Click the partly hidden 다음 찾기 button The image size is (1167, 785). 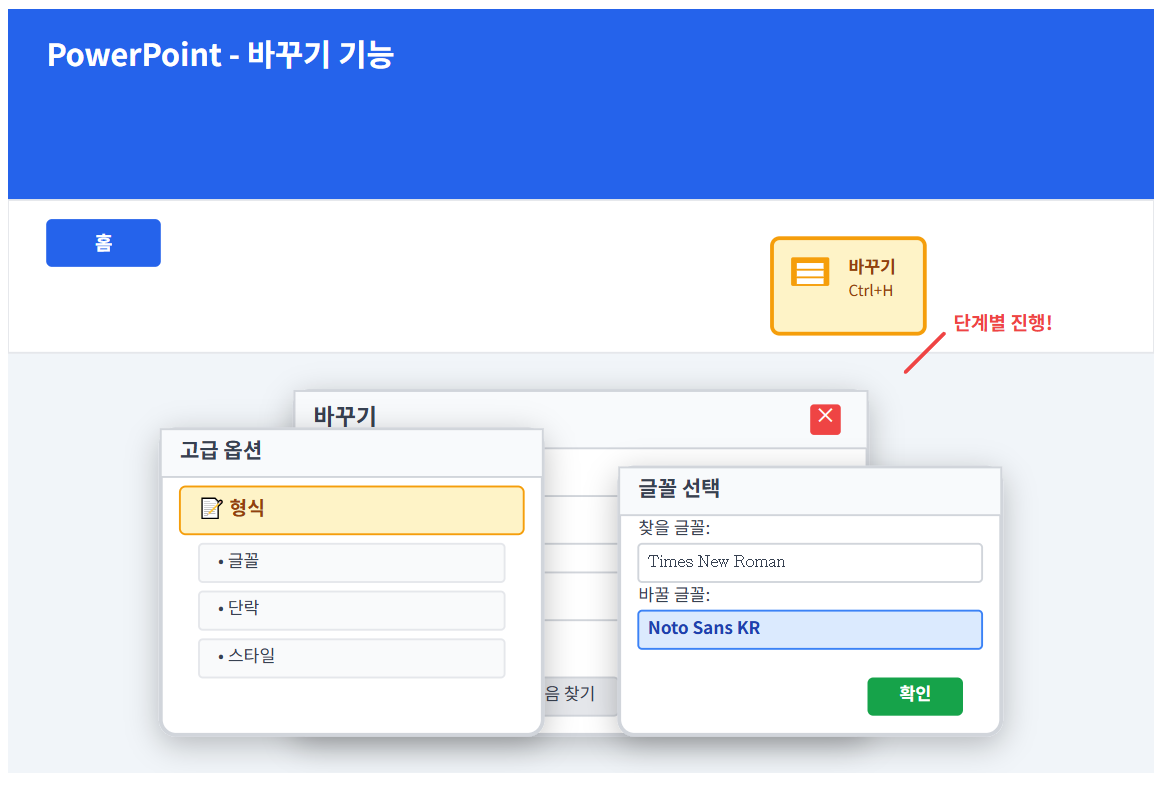click(579, 696)
